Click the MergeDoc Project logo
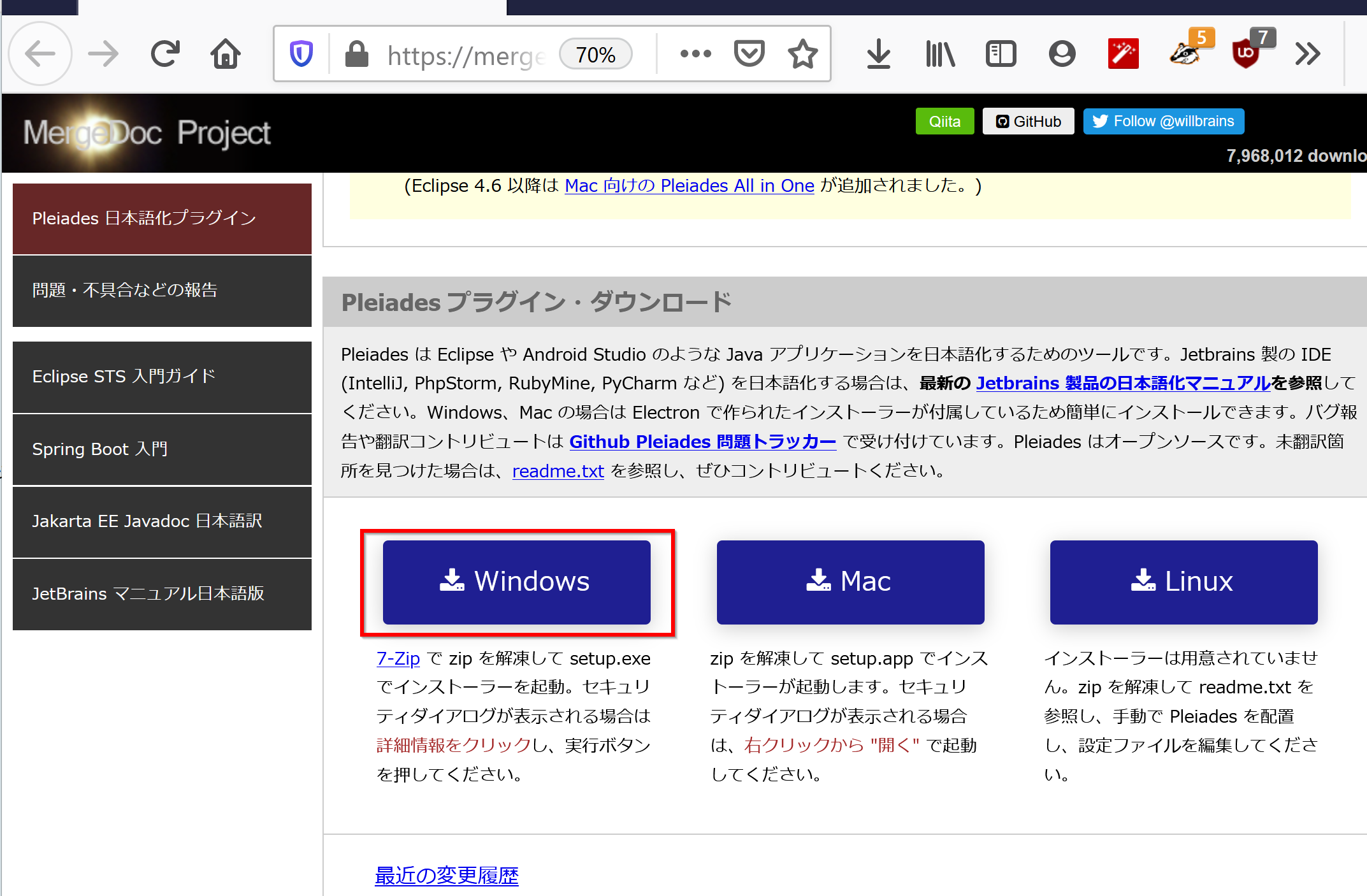The height and width of the screenshot is (896, 1367). [147, 133]
